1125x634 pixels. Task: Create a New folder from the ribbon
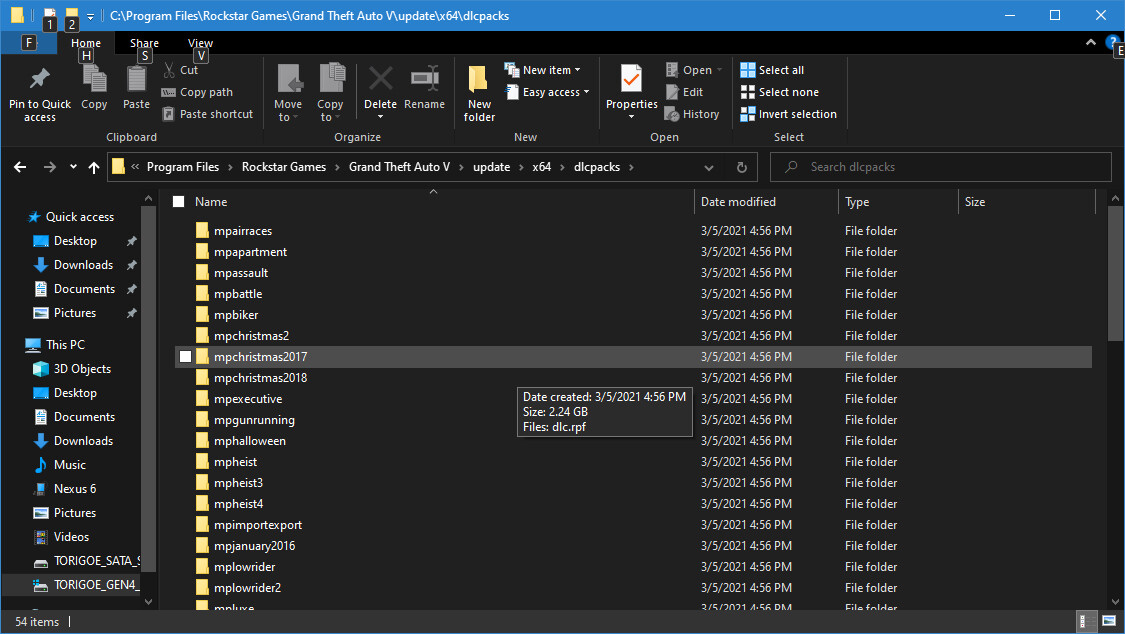coord(479,91)
